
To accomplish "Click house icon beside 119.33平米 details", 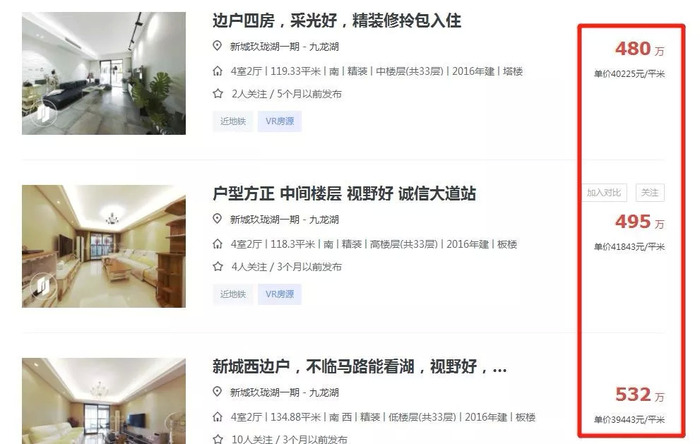I will tap(217, 71).
